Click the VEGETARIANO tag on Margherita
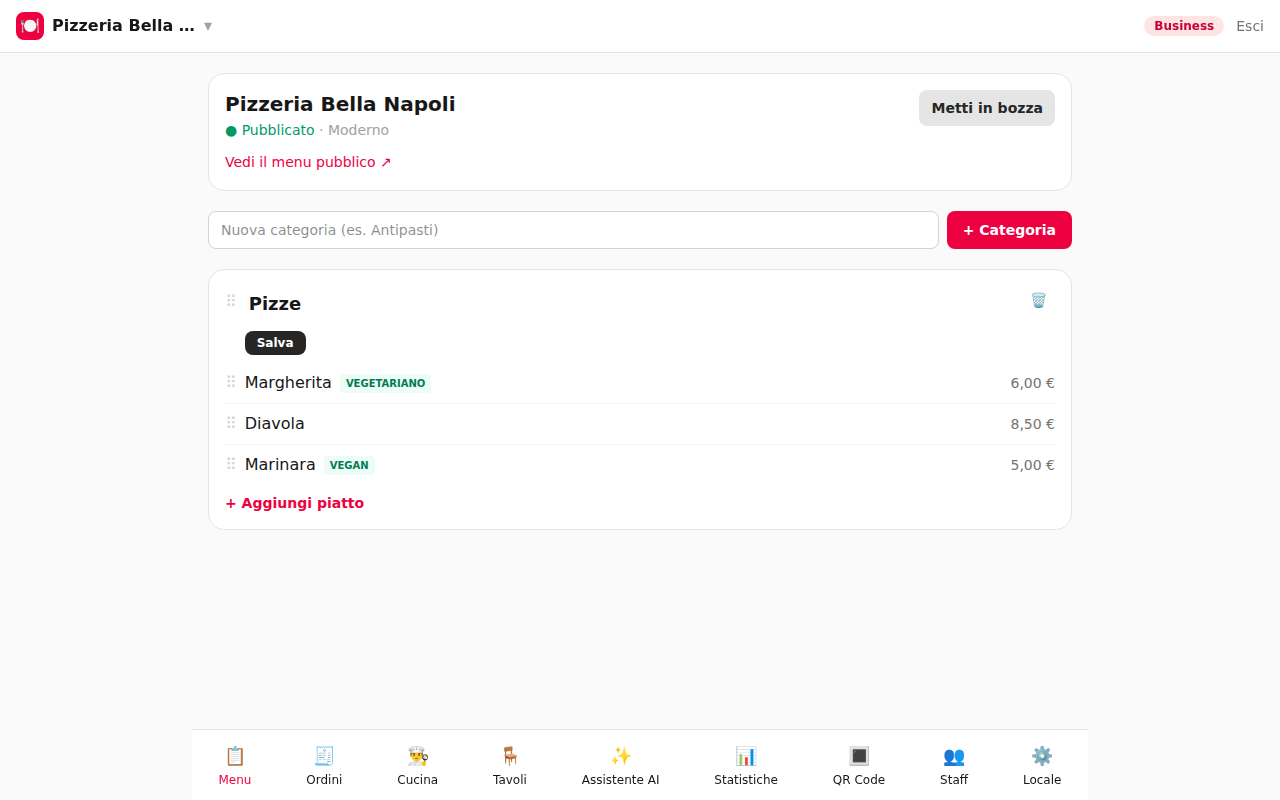 (x=385, y=383)
